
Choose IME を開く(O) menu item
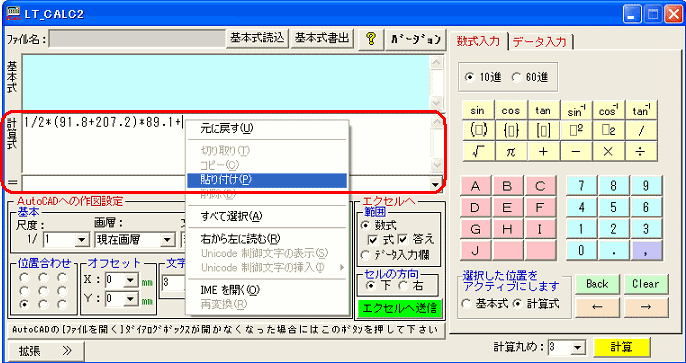tap(267, 290)
